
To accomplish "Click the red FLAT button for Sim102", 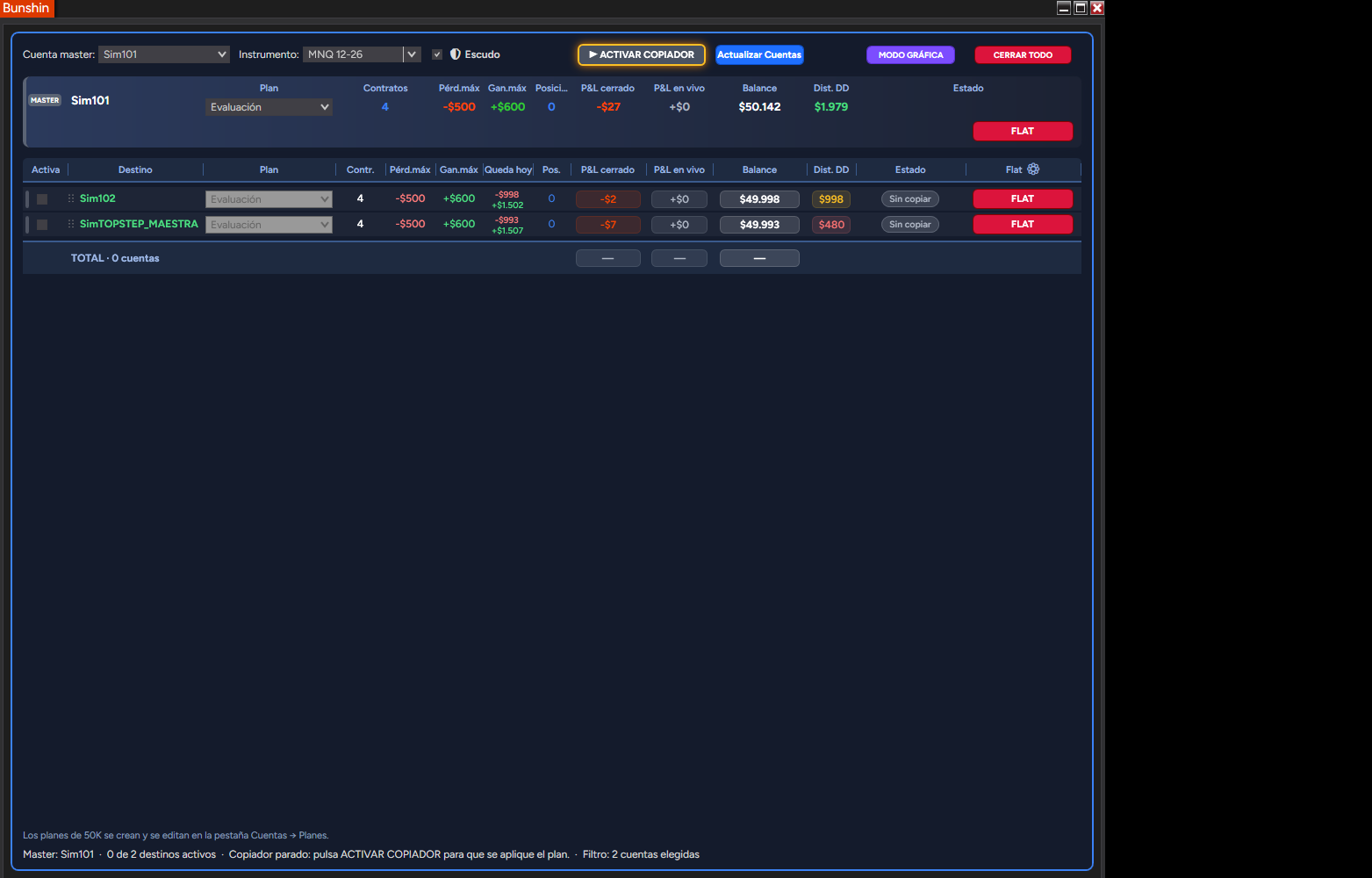I will coord(1023,199).
